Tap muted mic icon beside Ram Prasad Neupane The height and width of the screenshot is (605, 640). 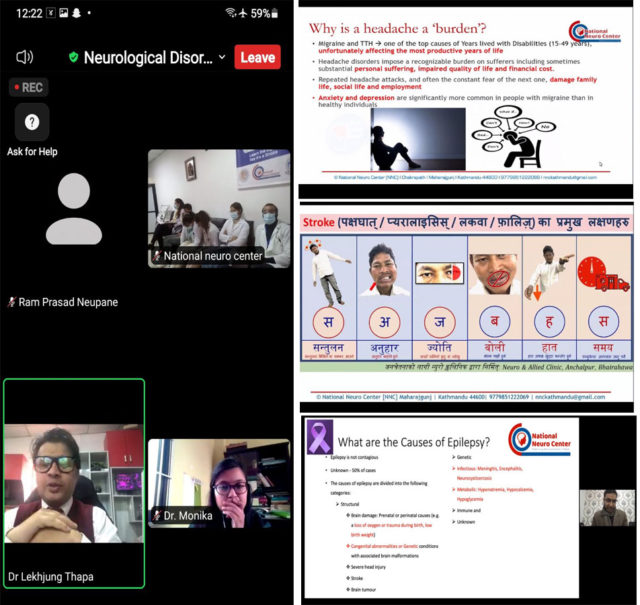(x=12, y=302)
